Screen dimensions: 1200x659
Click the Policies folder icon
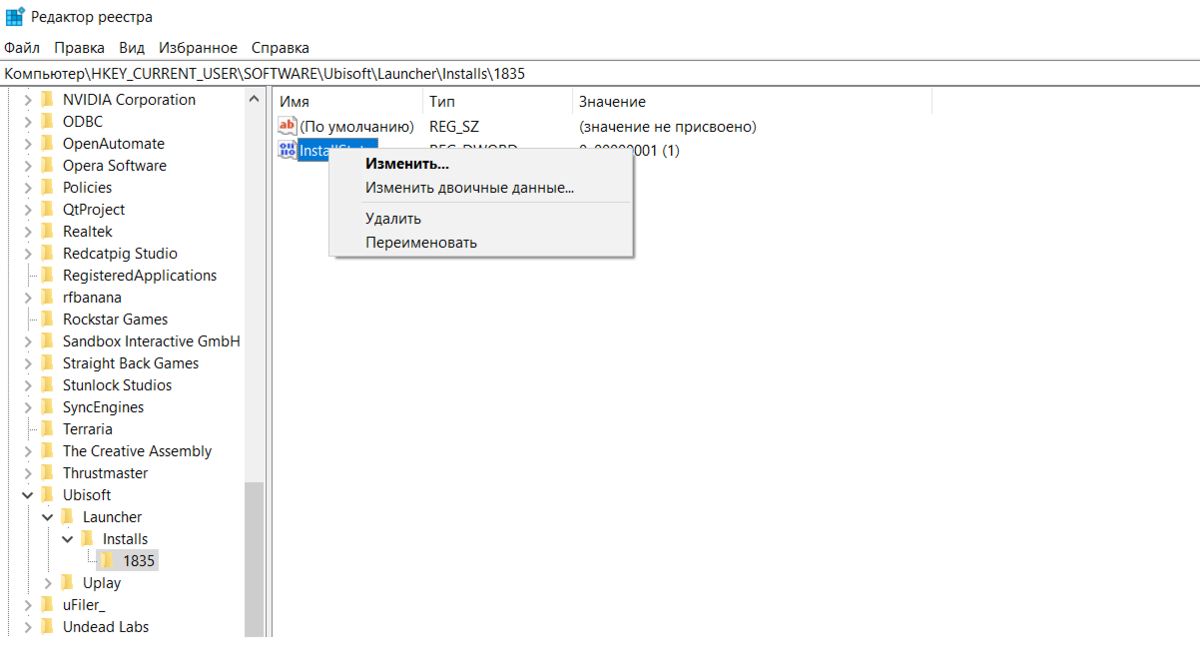[x=48, y=187]
